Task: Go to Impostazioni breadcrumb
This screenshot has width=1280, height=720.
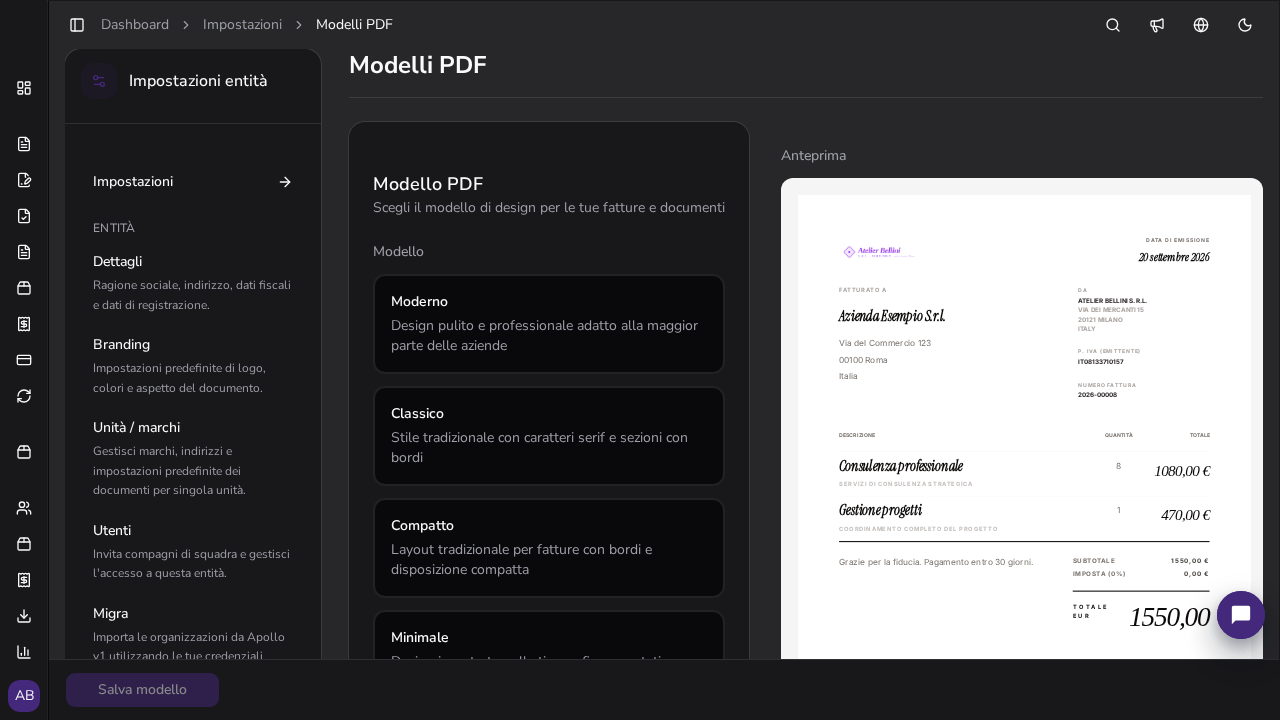Action: [x=242, y=25]
